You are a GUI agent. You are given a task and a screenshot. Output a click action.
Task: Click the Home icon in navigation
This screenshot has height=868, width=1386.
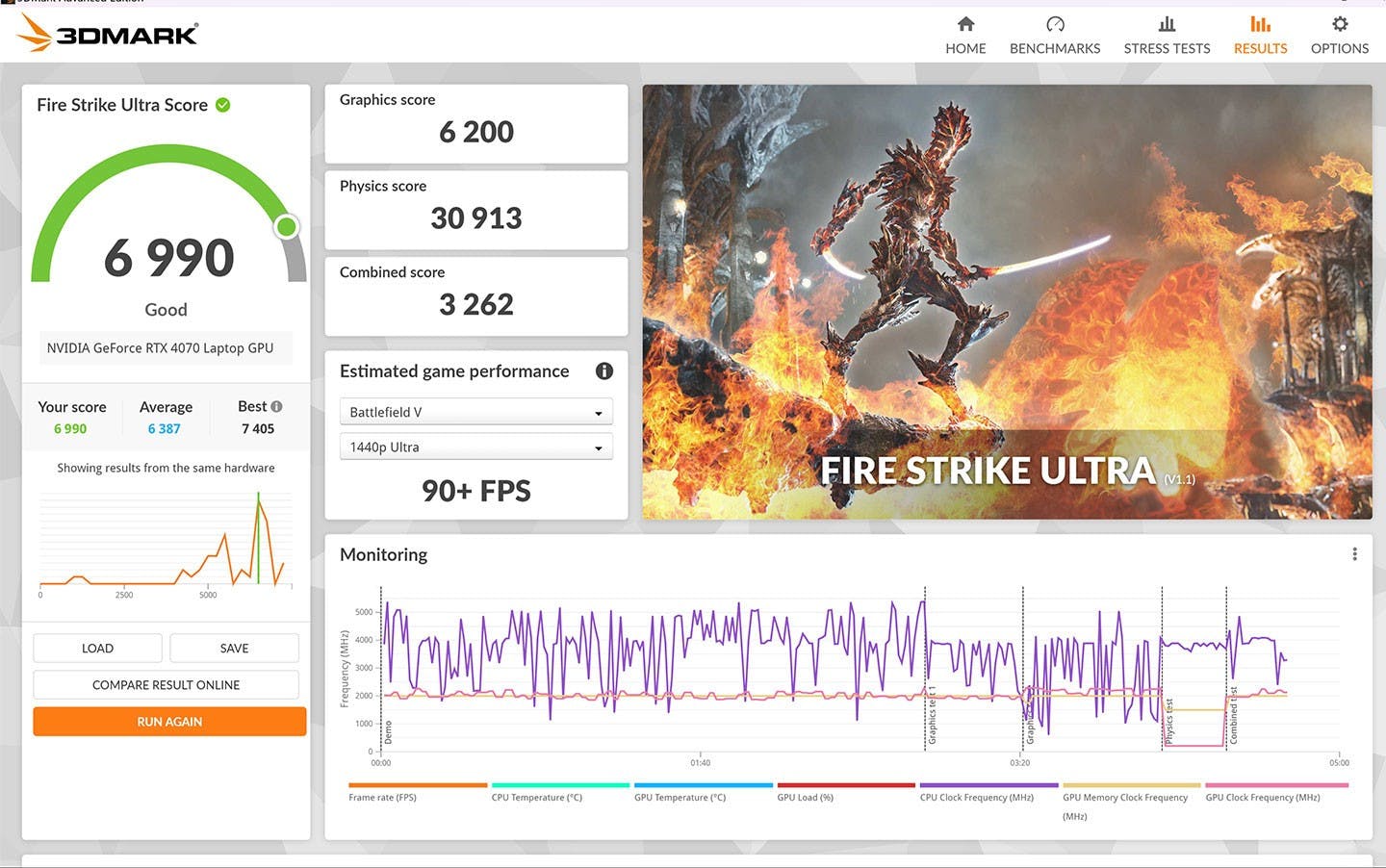pos(965,24)
